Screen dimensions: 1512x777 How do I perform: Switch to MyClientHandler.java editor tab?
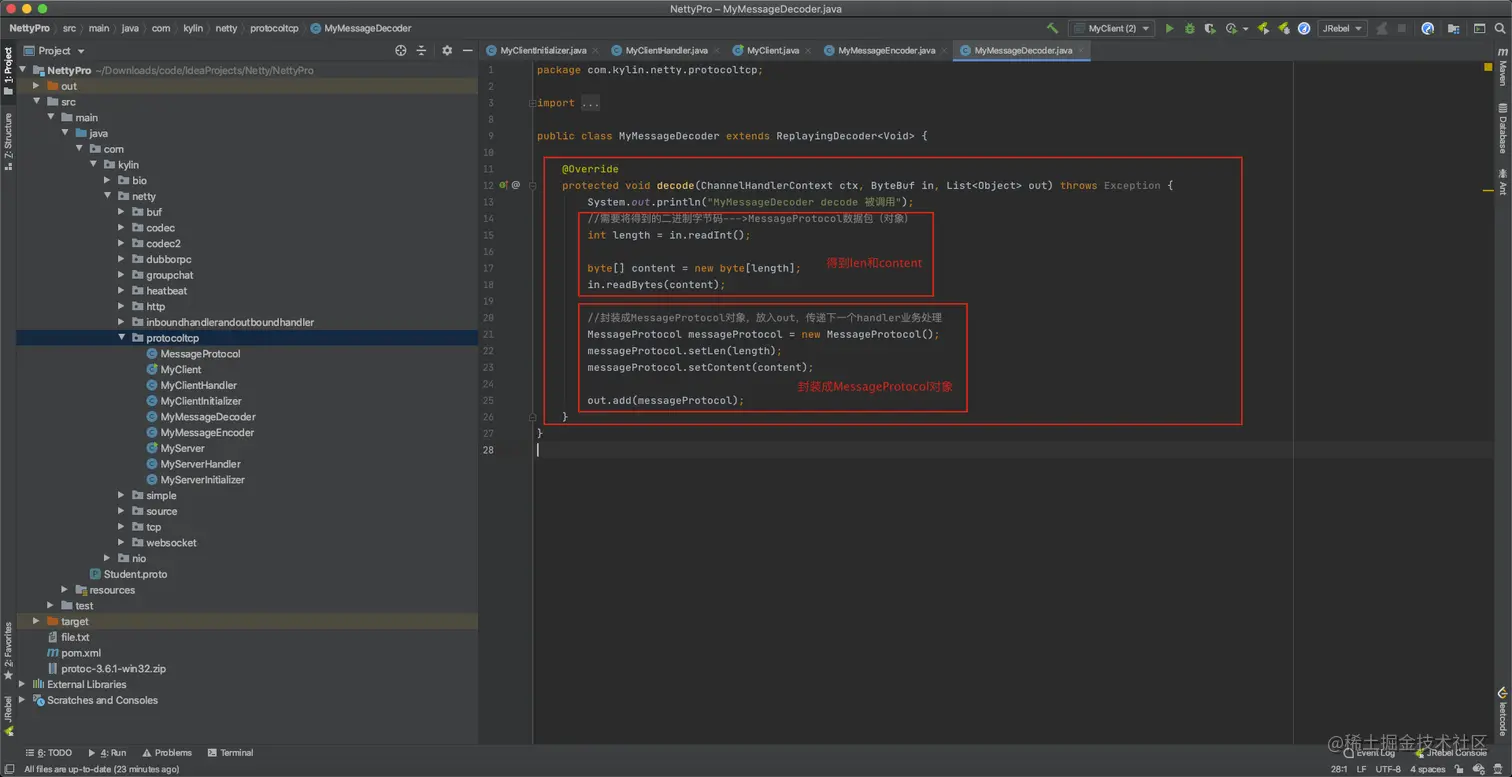[665, 50]
